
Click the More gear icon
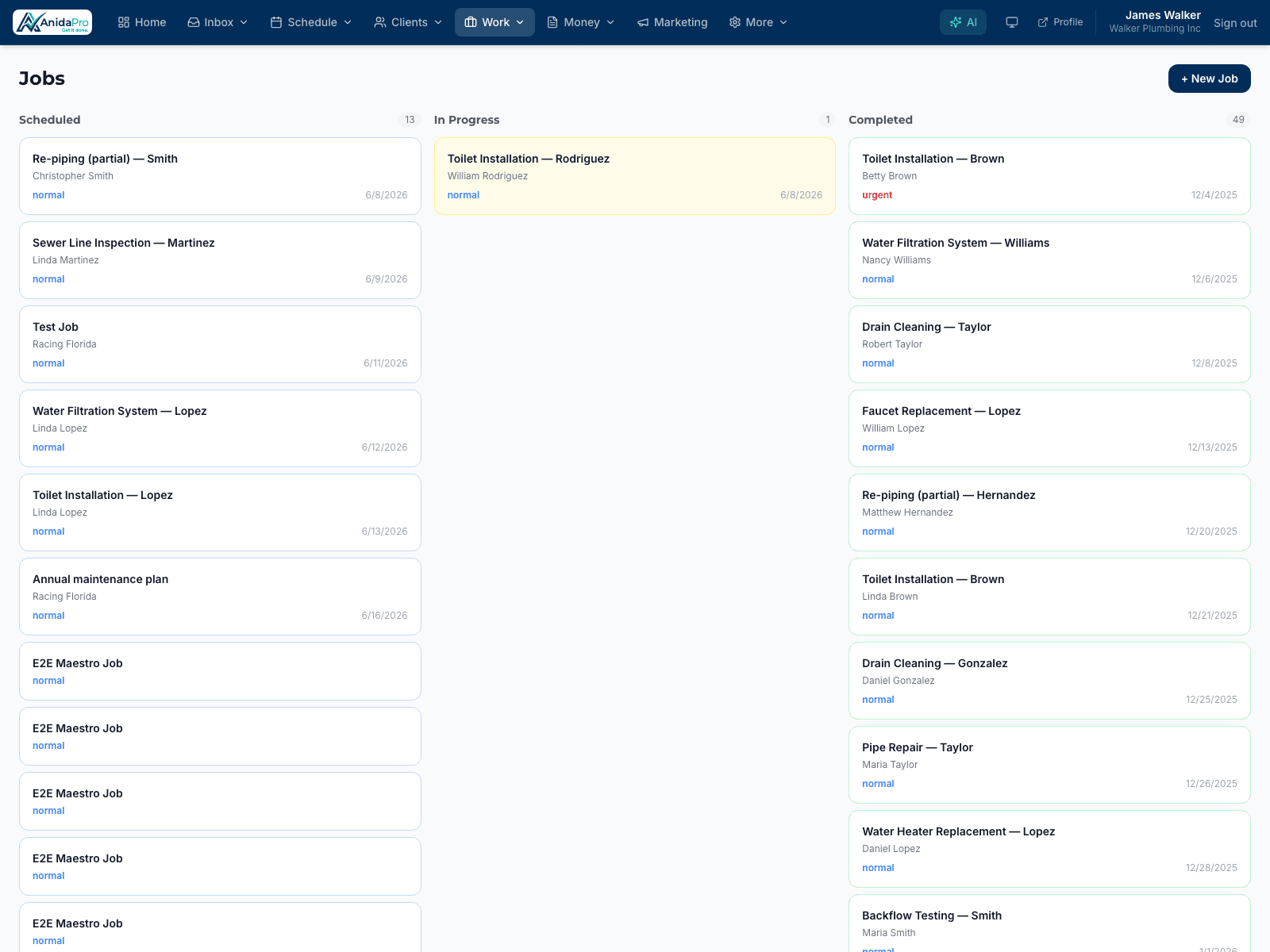click(735, 22)
